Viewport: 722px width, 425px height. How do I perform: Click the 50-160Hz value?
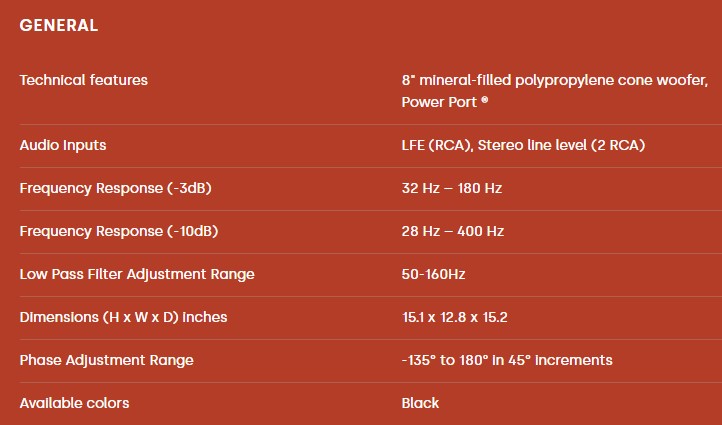433,274
